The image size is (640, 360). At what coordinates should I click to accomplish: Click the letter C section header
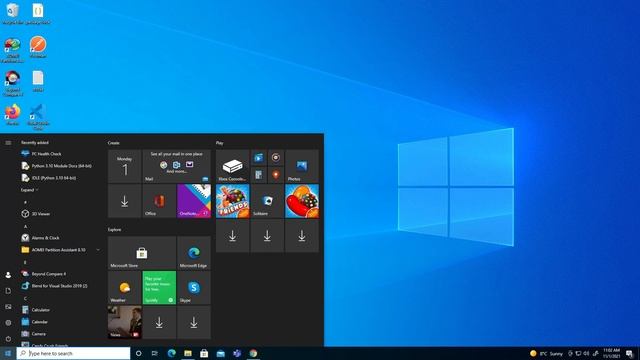click(25, 298)
